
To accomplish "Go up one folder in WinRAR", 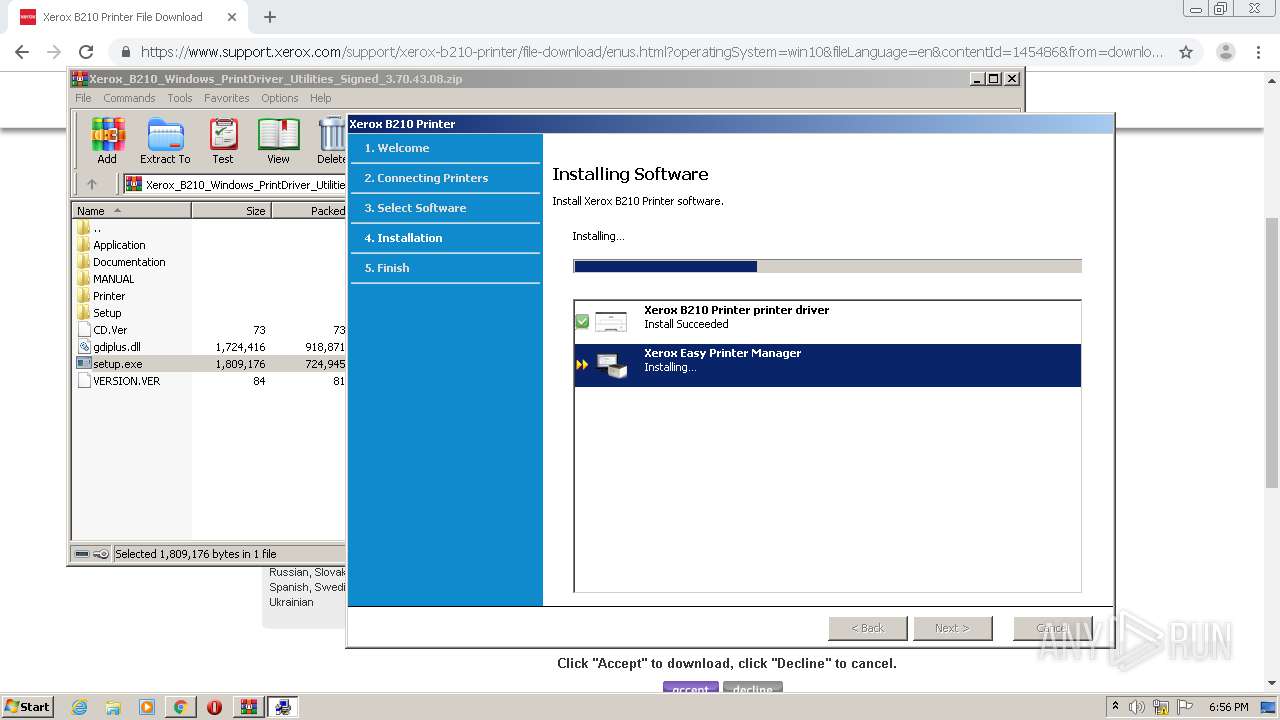I will 92,184.
